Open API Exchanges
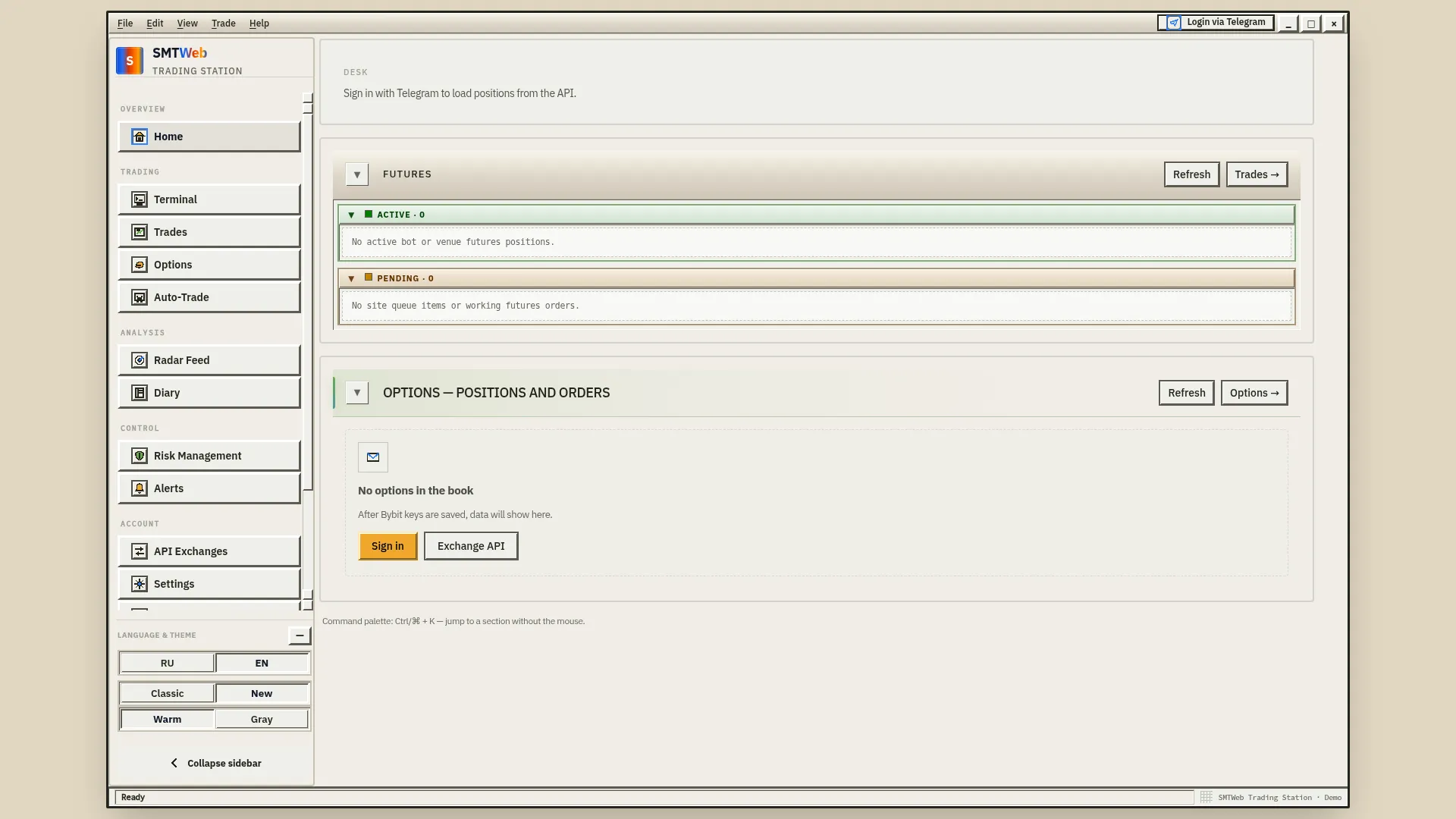 pyautogui.click(x=209, y=551)
